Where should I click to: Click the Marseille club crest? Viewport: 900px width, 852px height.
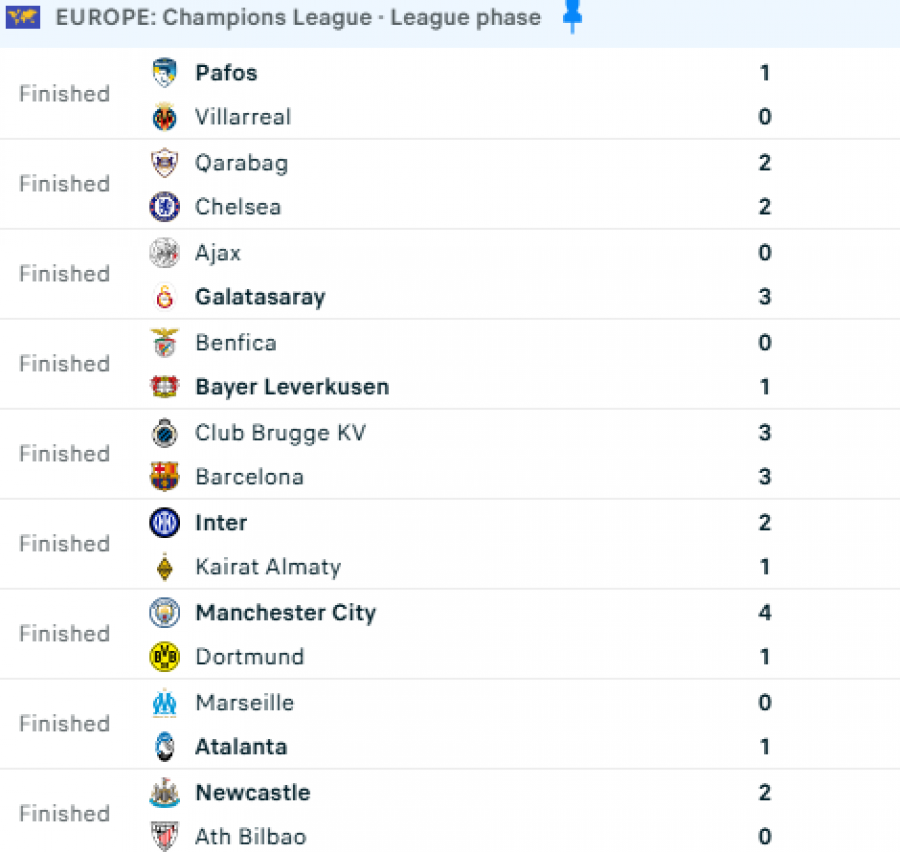[x=165, y=703]
